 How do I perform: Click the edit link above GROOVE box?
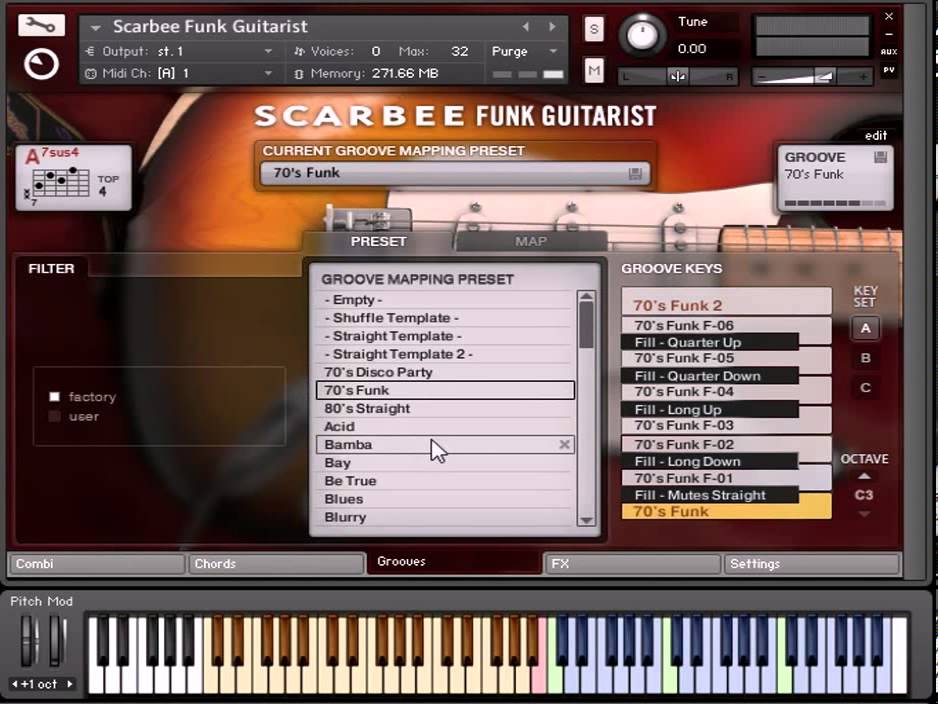tap(876, 136)
